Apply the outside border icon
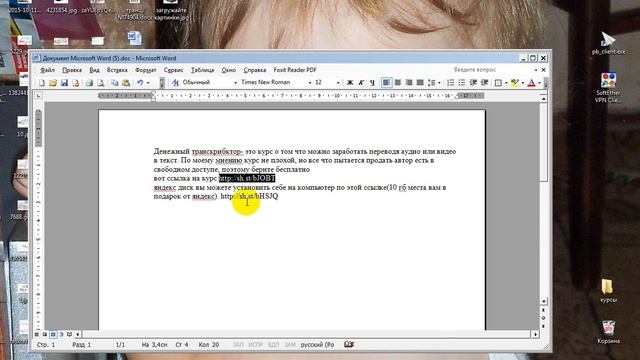Image resolution: width=640 pixels, height=360 pixels. coord(498,83)
